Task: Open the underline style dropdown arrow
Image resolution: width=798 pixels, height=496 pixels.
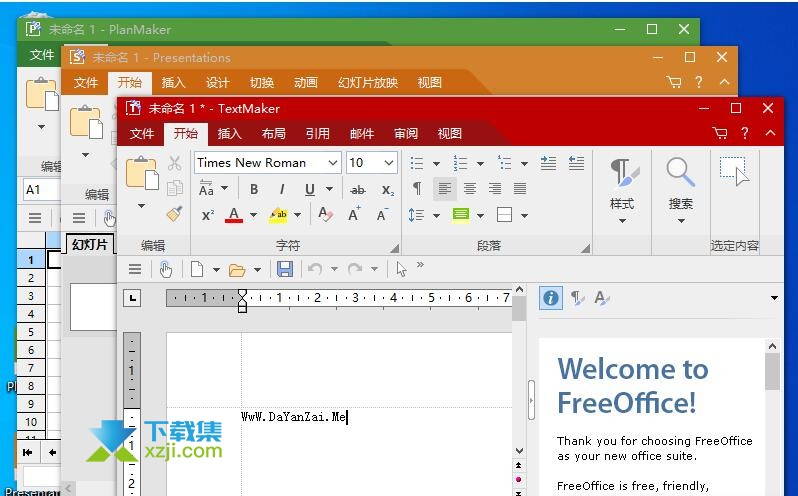Action: (330, 189)
